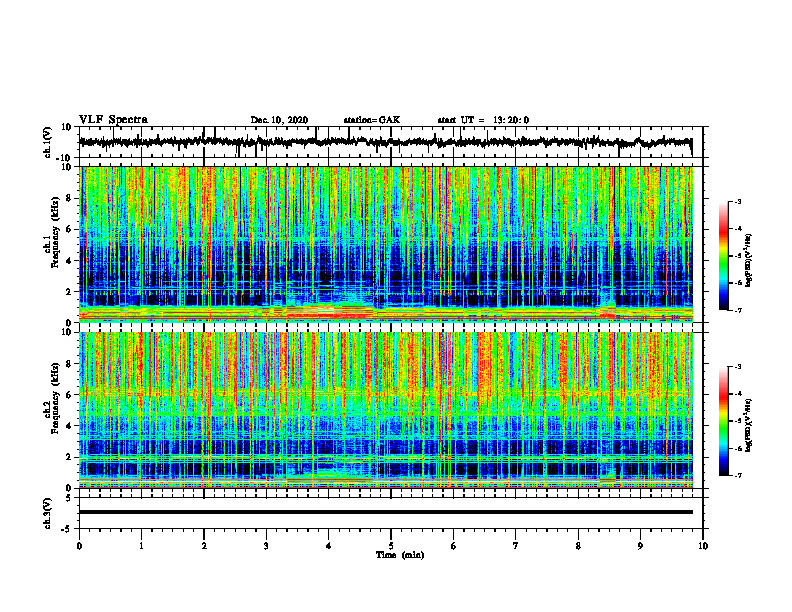Click the time axis tick label '10'
The width and height of the screenshot is (792, 612).
[x=703, y=546]
